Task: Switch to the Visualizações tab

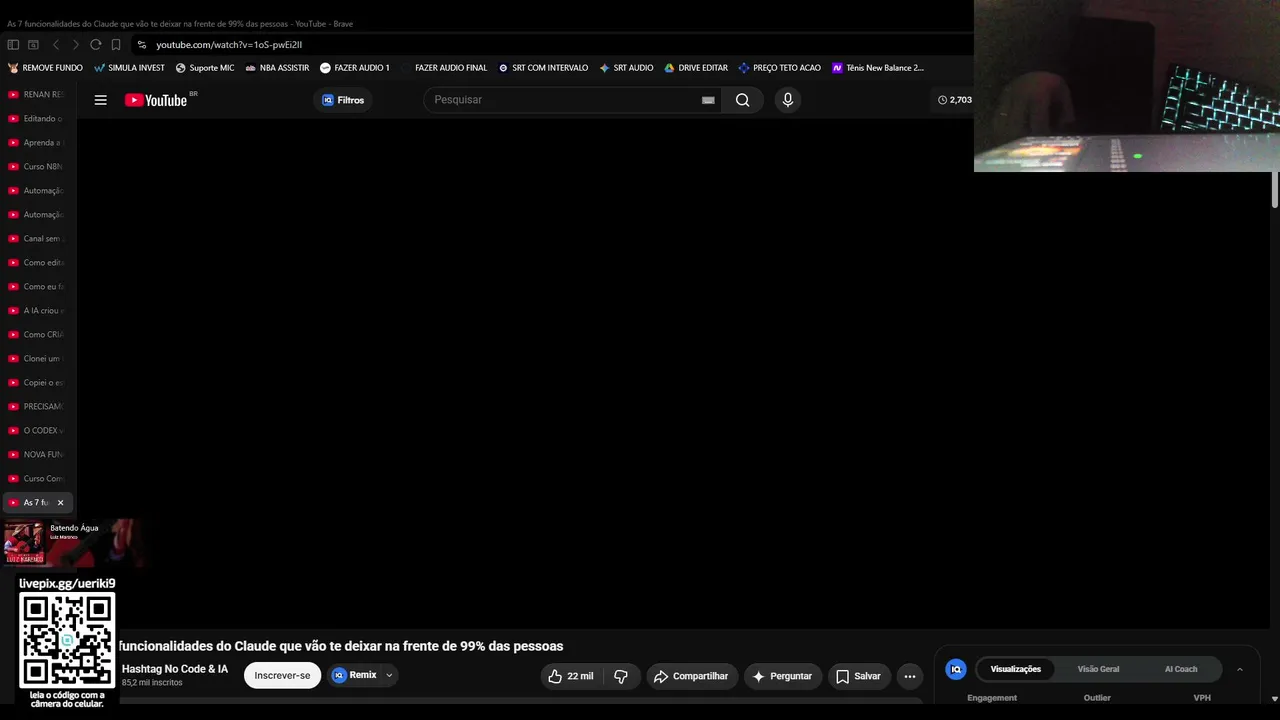Action: 1015,669
